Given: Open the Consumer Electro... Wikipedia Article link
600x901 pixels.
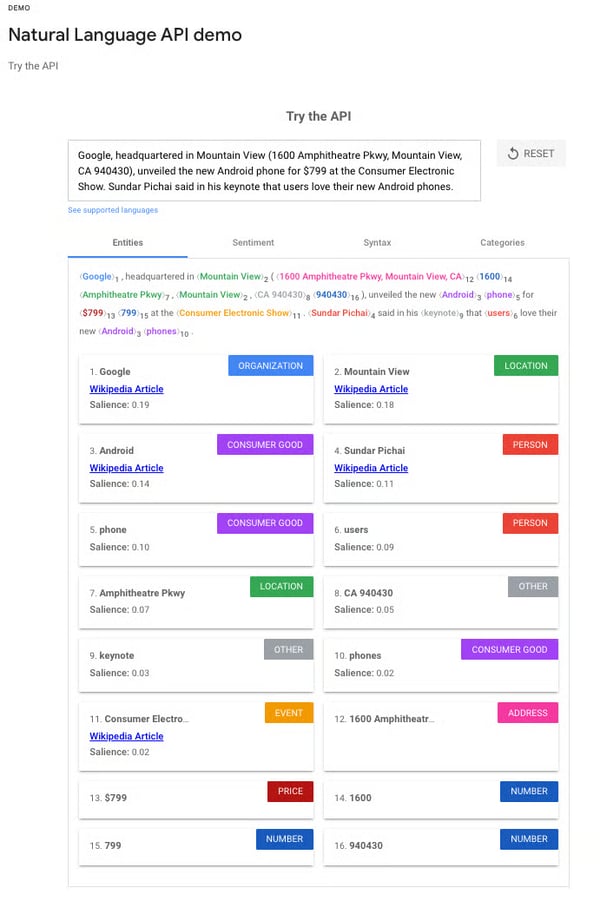Looking at the screenshot, I should 126,736.
